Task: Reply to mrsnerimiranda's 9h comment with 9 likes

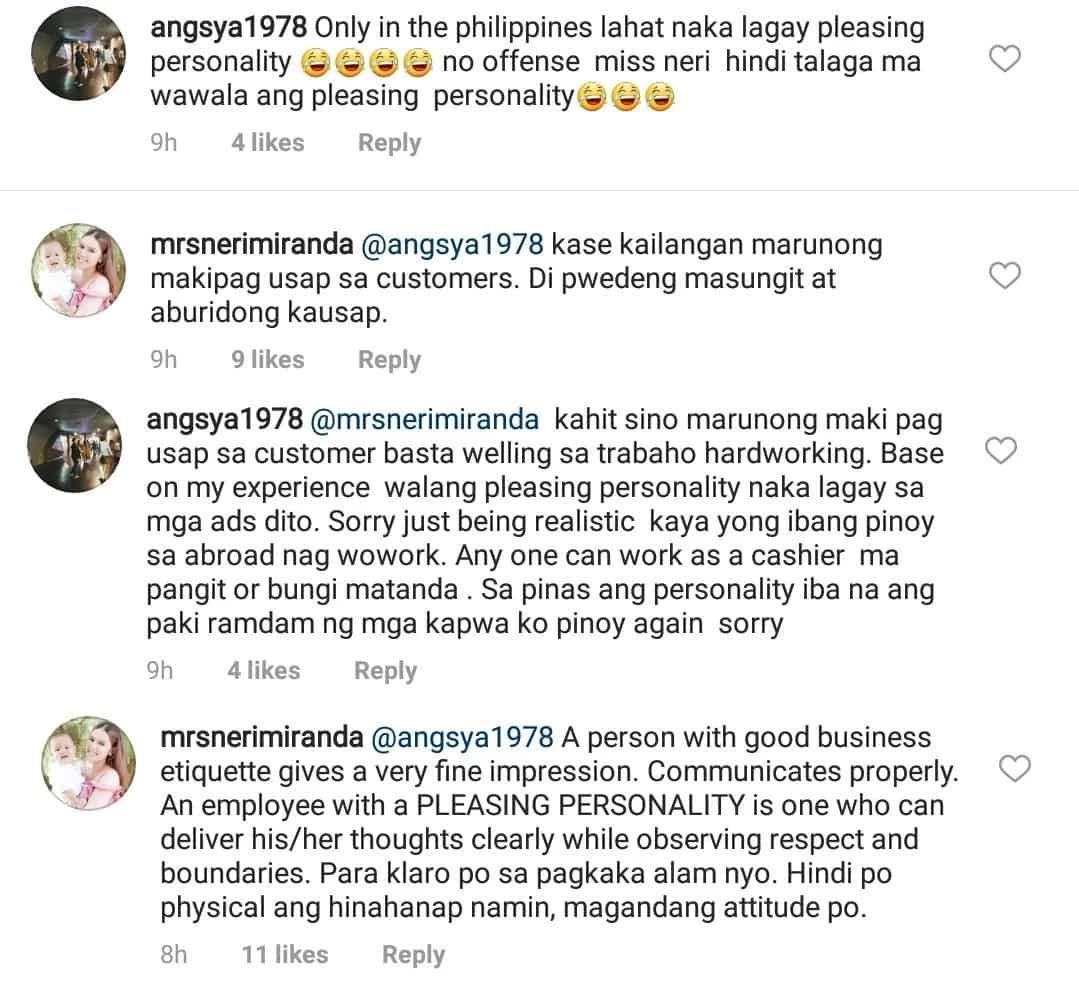Action: pos(389,359)
